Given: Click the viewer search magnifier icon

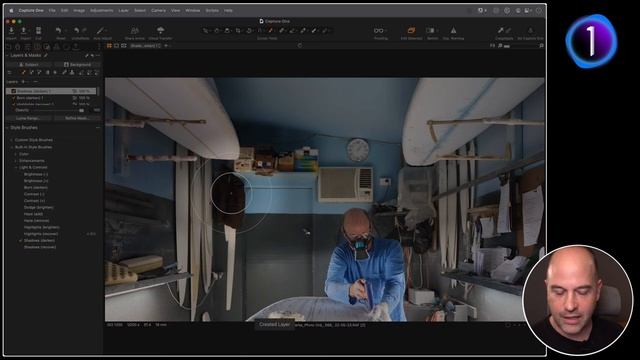Looking at the screenshot, I should point(542,46).
